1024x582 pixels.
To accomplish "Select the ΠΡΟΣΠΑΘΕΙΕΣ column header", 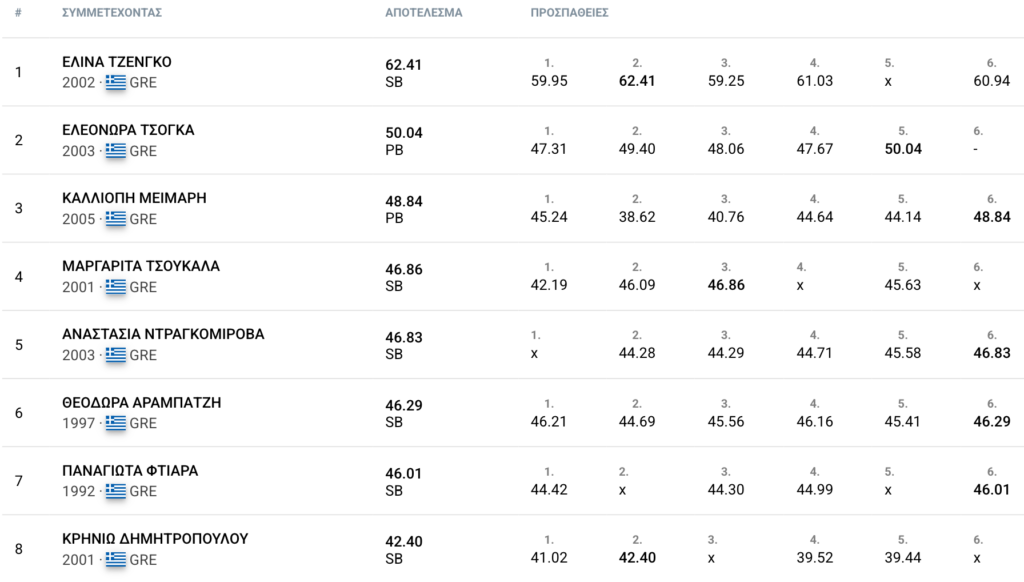I will (x=569, y=12).
